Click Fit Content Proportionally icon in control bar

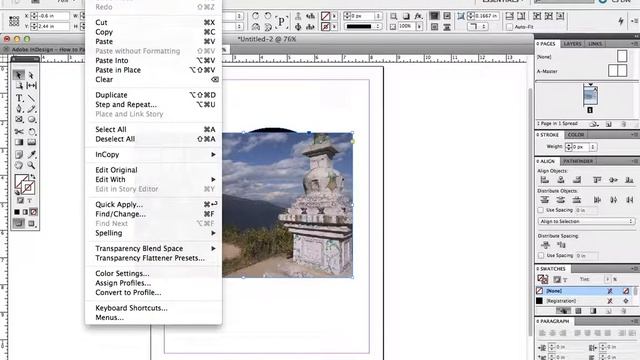coord(521,16)
